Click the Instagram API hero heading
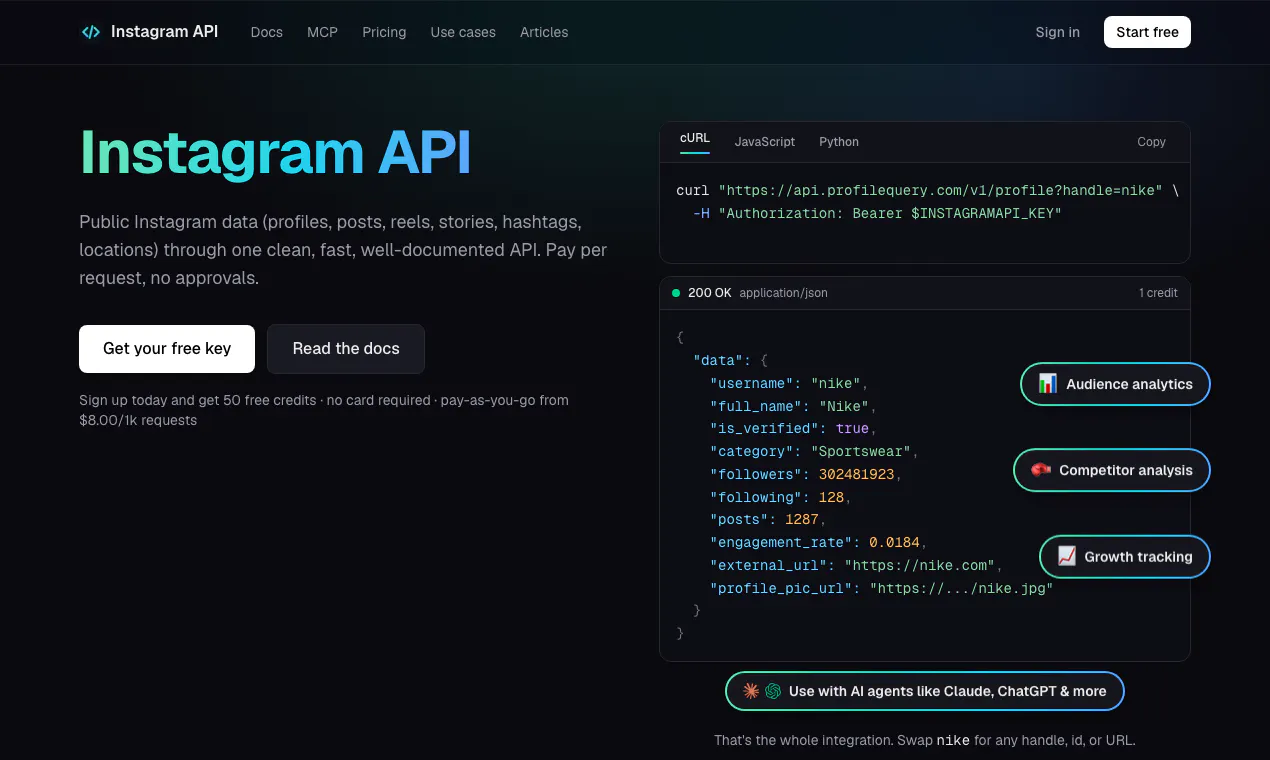The width and height of the screenshot is (1270, 760). 275,152
